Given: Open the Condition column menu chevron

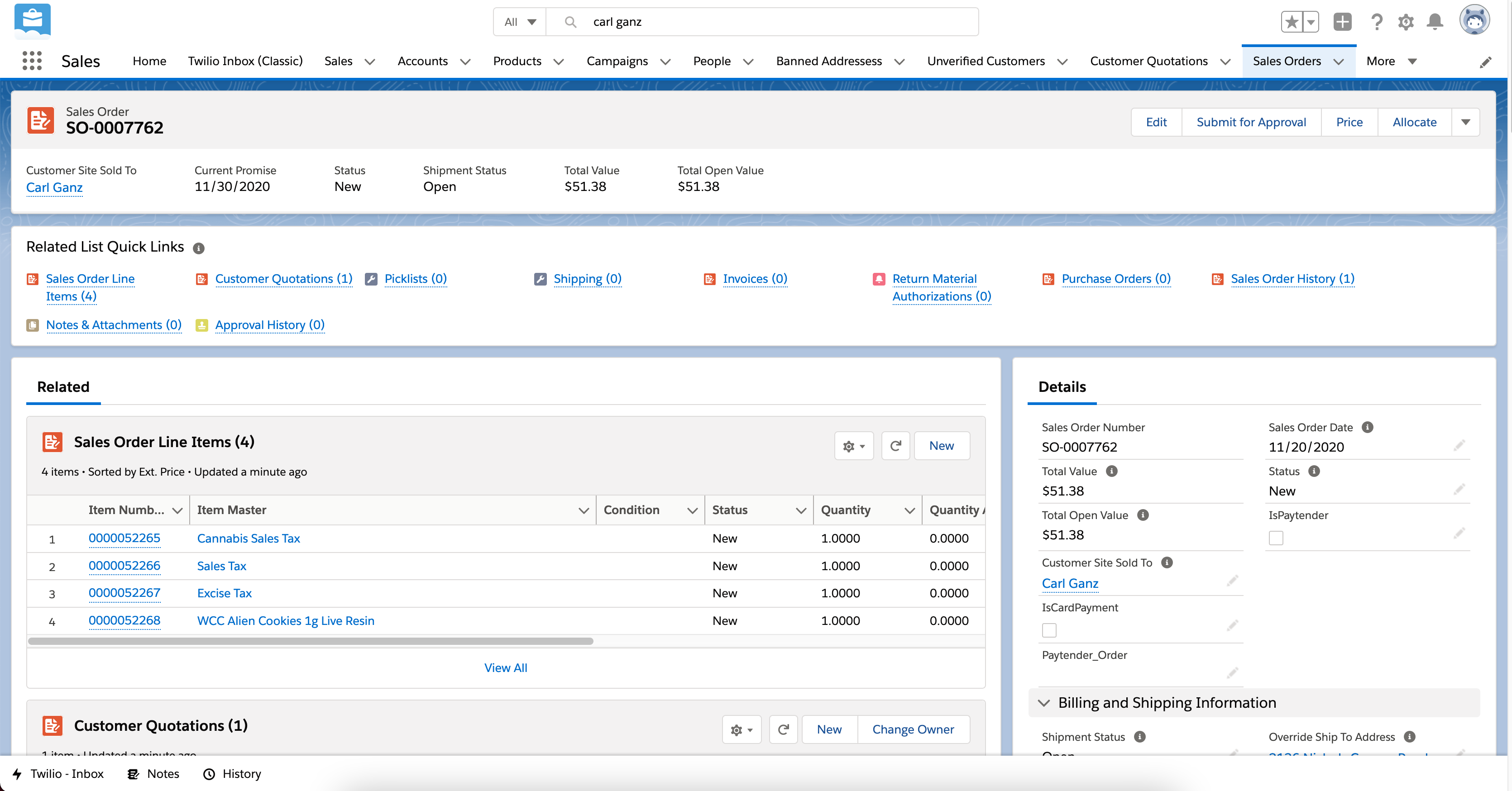Looking at the screenshot, I should [693, 511].
